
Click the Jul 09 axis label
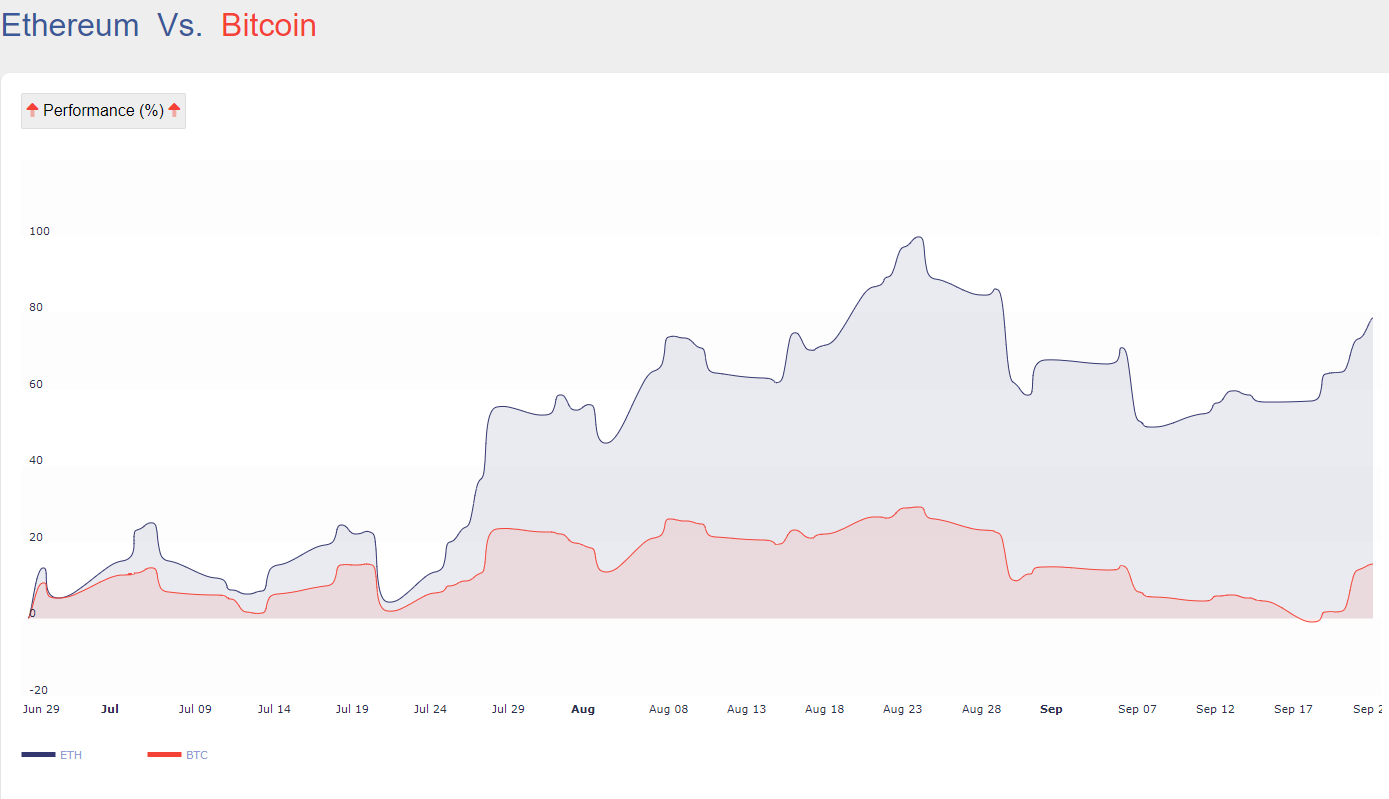click(x=195, y=709)
